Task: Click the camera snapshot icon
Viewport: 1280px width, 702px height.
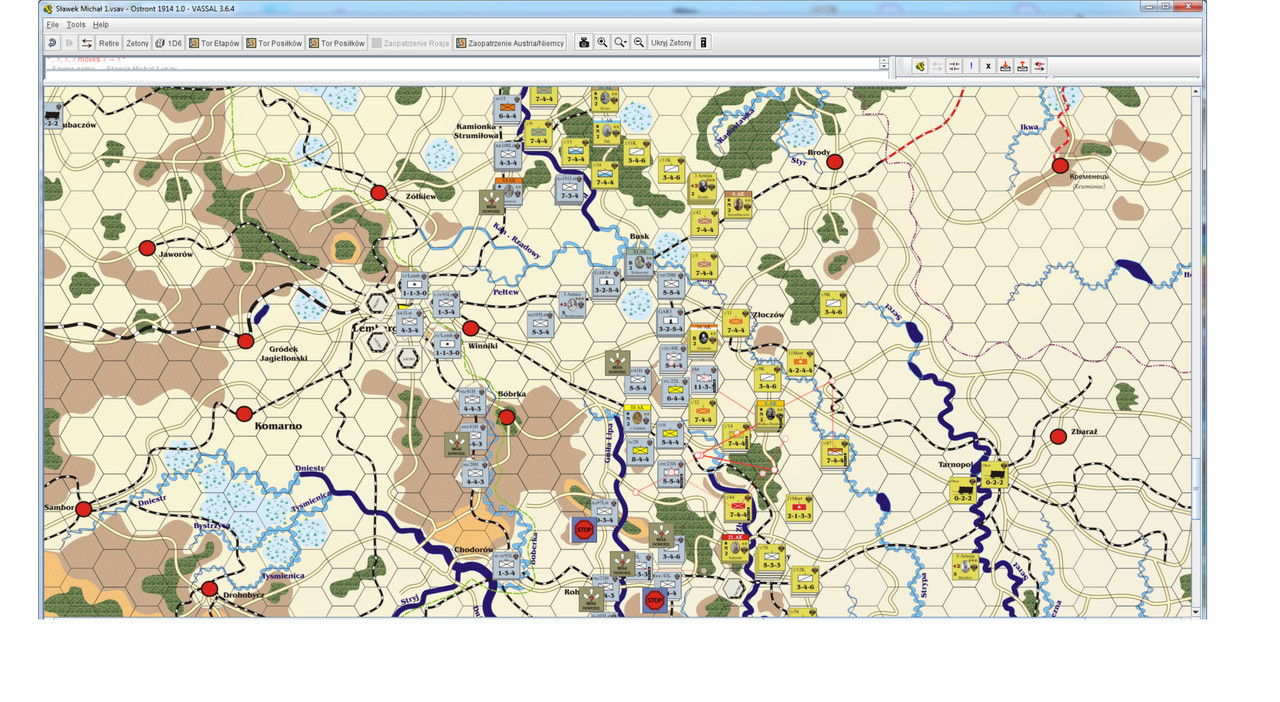Action: point(585,43)
